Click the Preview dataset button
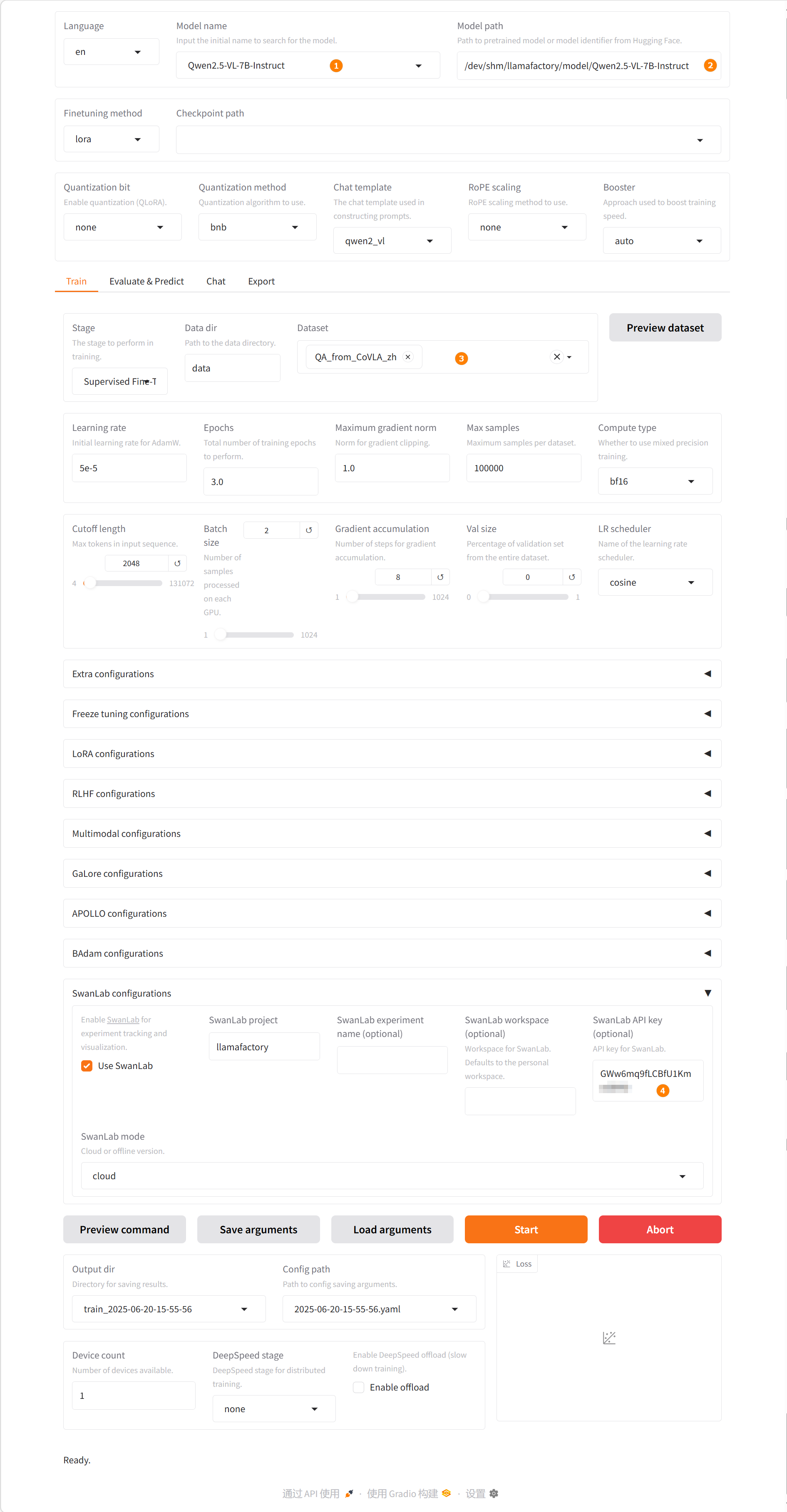This screenshot has height=1512, width=787. (665, 327)
